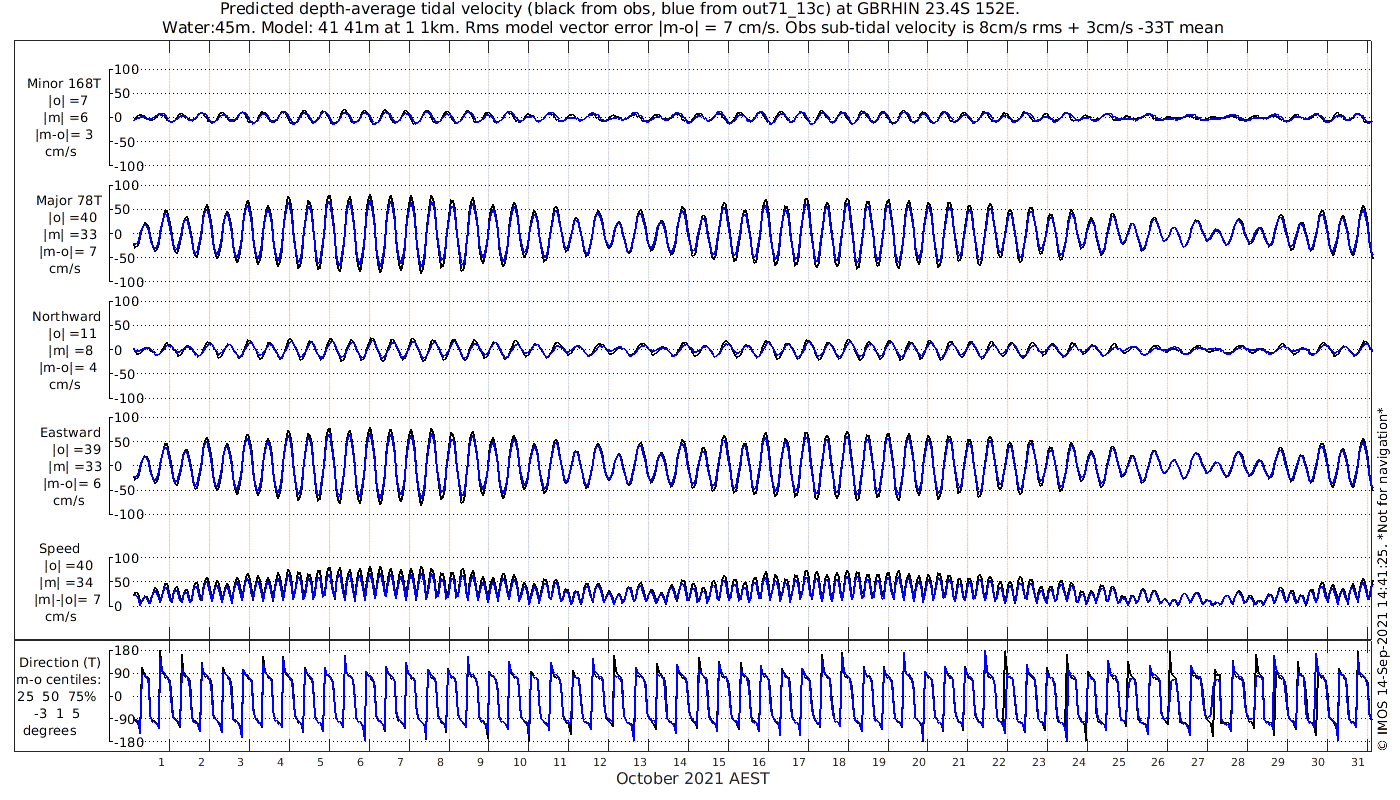Click day '25' on the date axis
This screenshot has width=1400, height=800.
tap(1118, 761)
